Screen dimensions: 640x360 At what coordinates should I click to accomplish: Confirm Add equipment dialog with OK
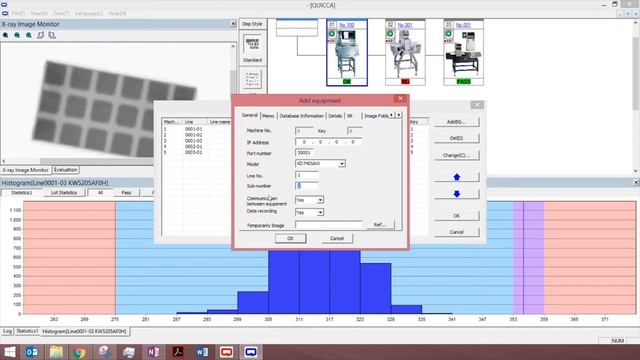click(x=290, y=238)
